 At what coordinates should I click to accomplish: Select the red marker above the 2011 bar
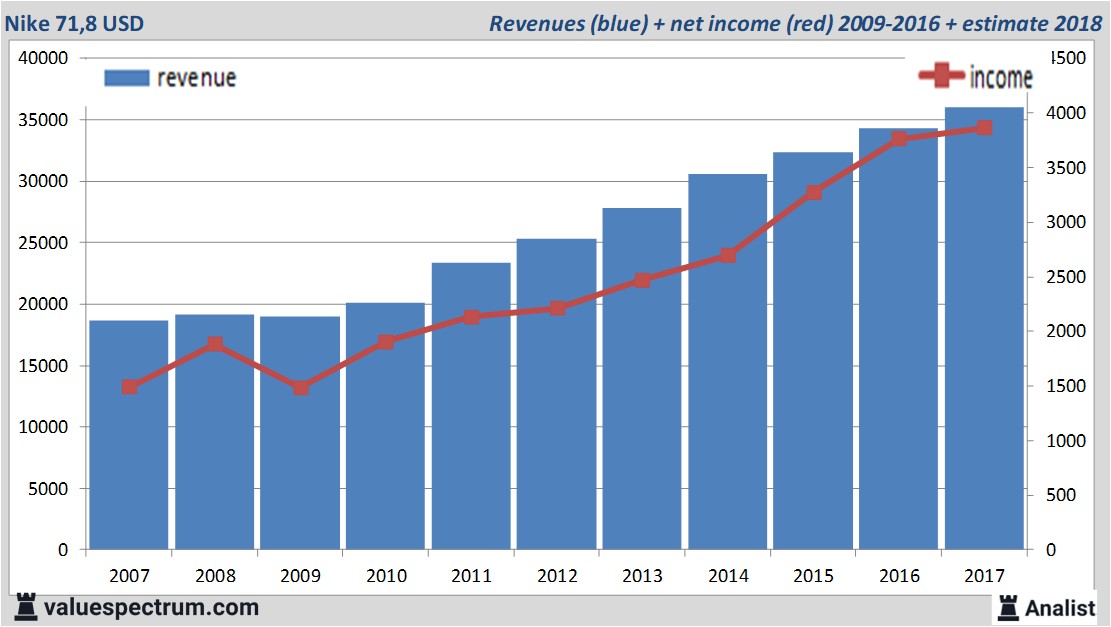[471, 316]
